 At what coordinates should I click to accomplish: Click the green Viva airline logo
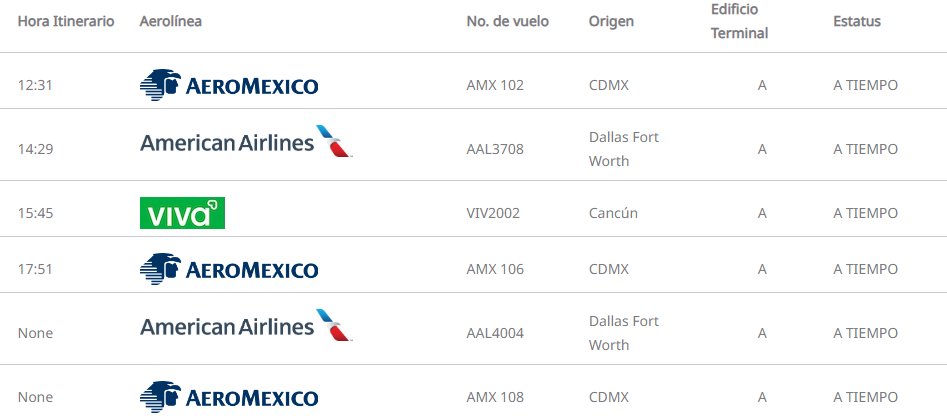[182, 213]
